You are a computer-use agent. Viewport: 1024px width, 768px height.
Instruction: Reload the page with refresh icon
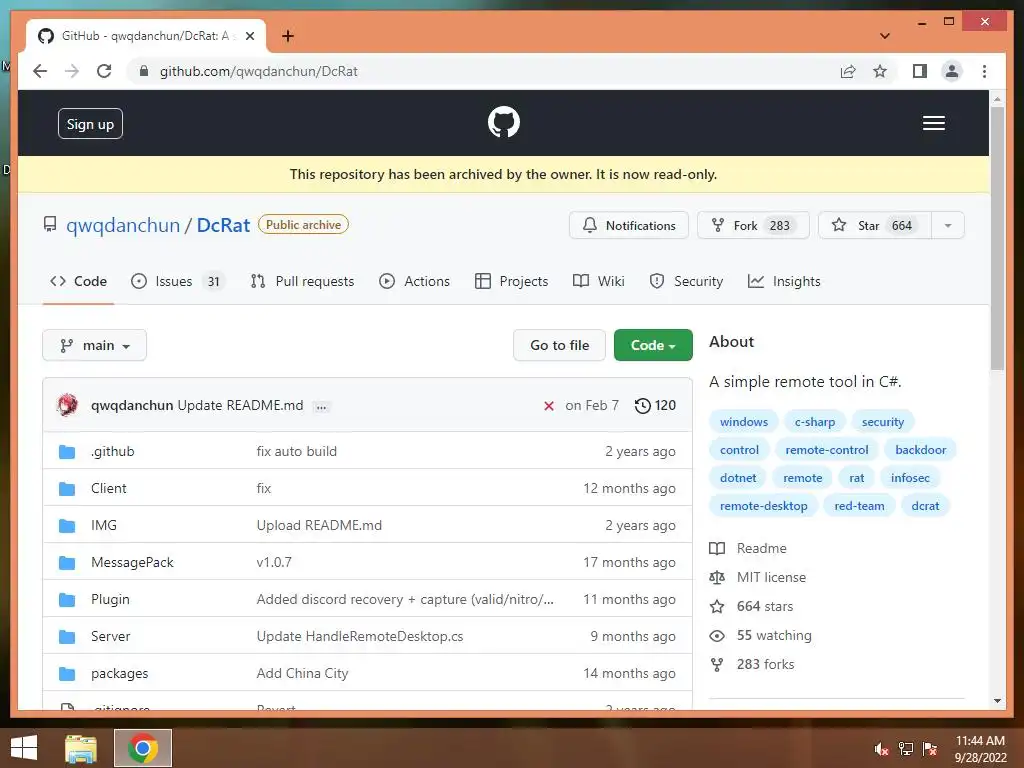104,71
